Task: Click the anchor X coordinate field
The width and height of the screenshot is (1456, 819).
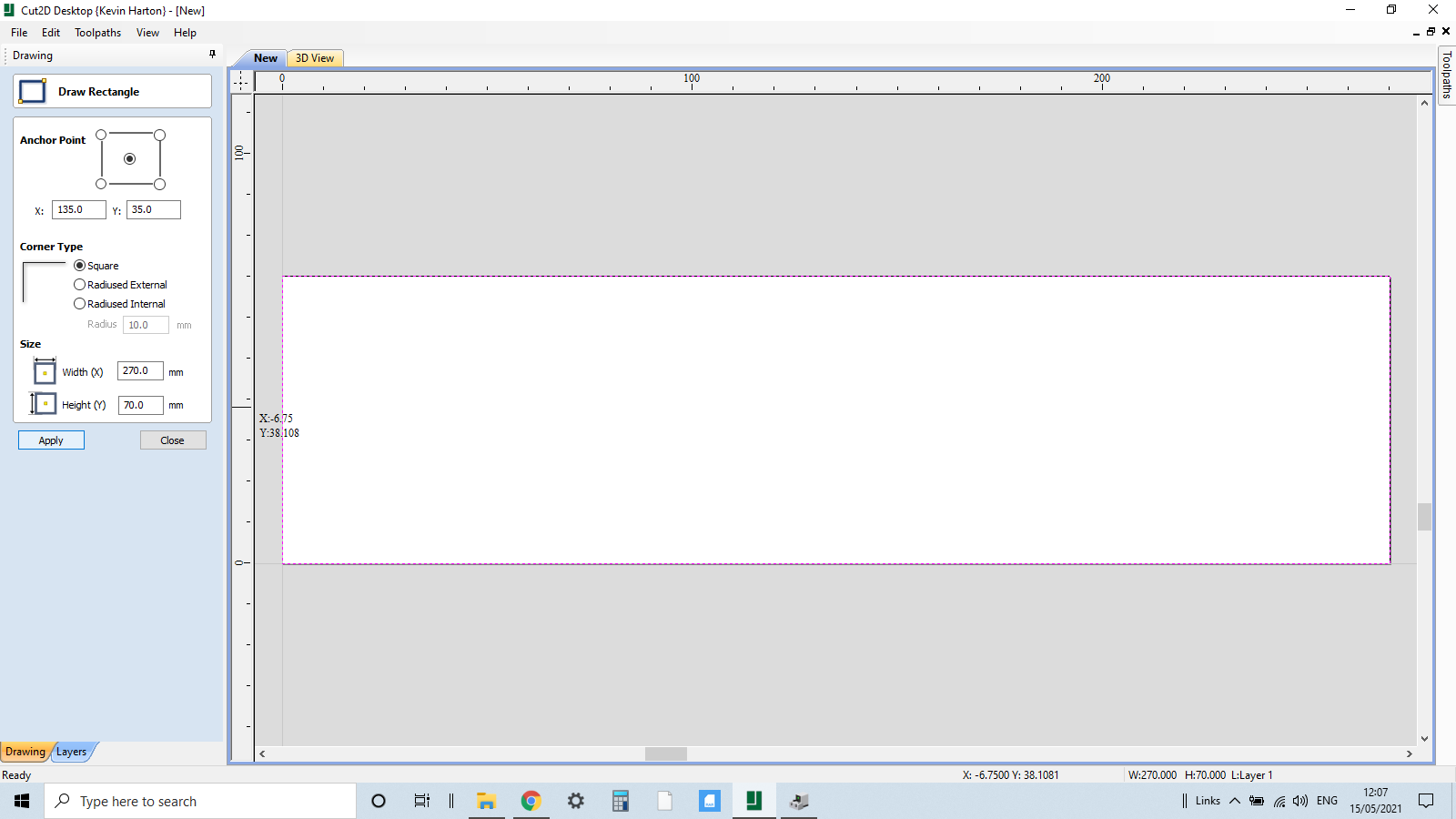Action: coord(79,209)
